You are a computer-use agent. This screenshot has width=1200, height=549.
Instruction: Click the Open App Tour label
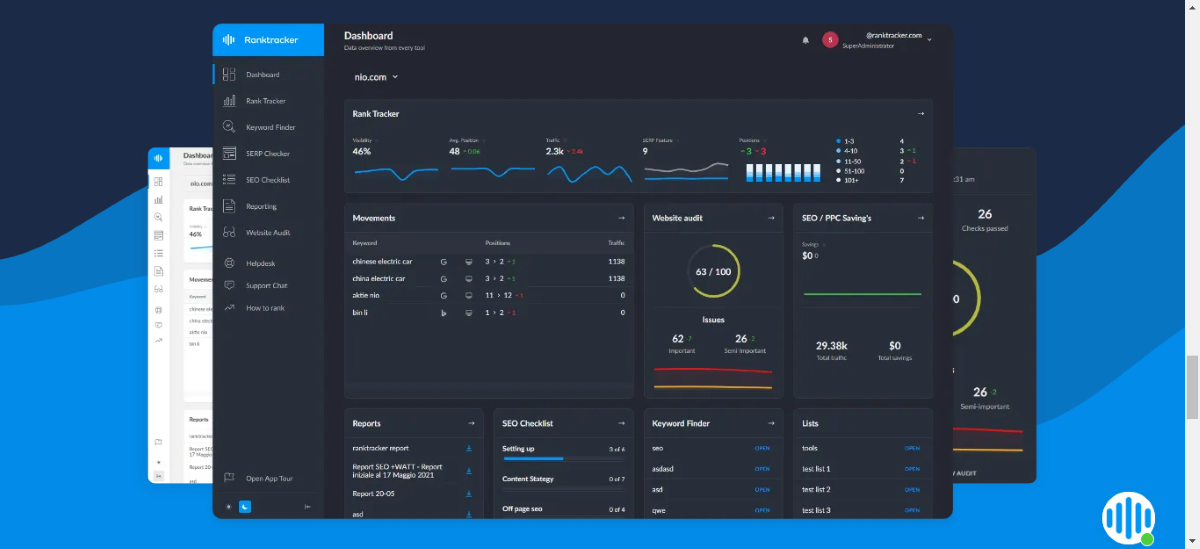(269, 479)
